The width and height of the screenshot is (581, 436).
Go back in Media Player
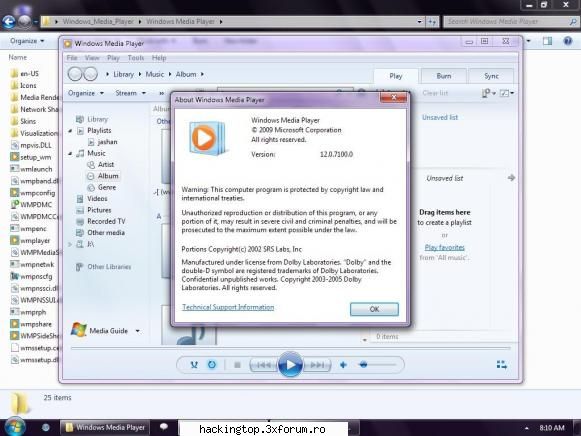tap(75, 74)
